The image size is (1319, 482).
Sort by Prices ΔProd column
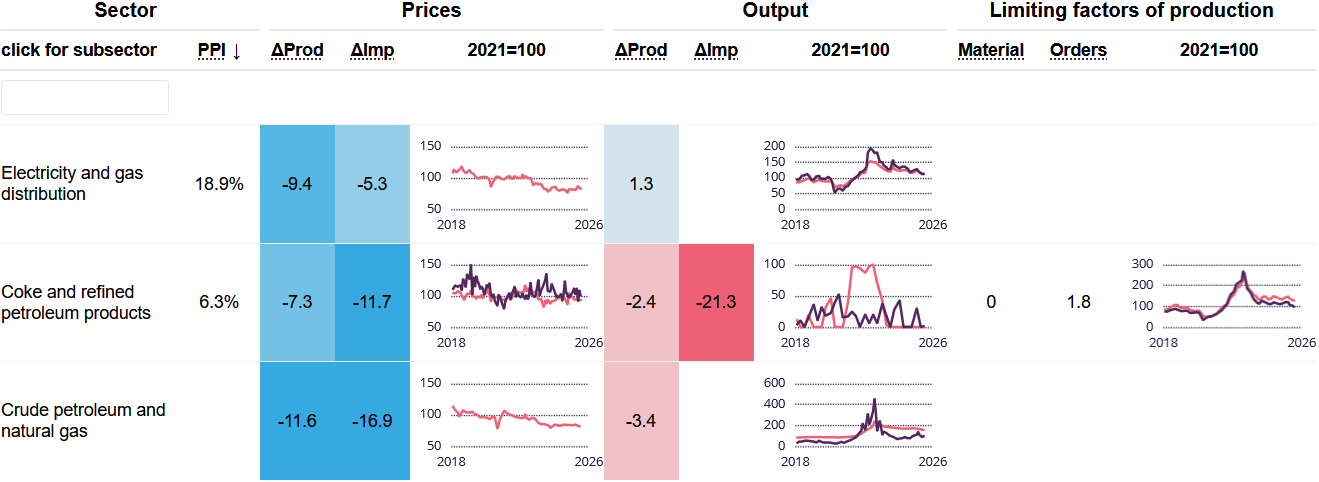[x=297, y=50]
